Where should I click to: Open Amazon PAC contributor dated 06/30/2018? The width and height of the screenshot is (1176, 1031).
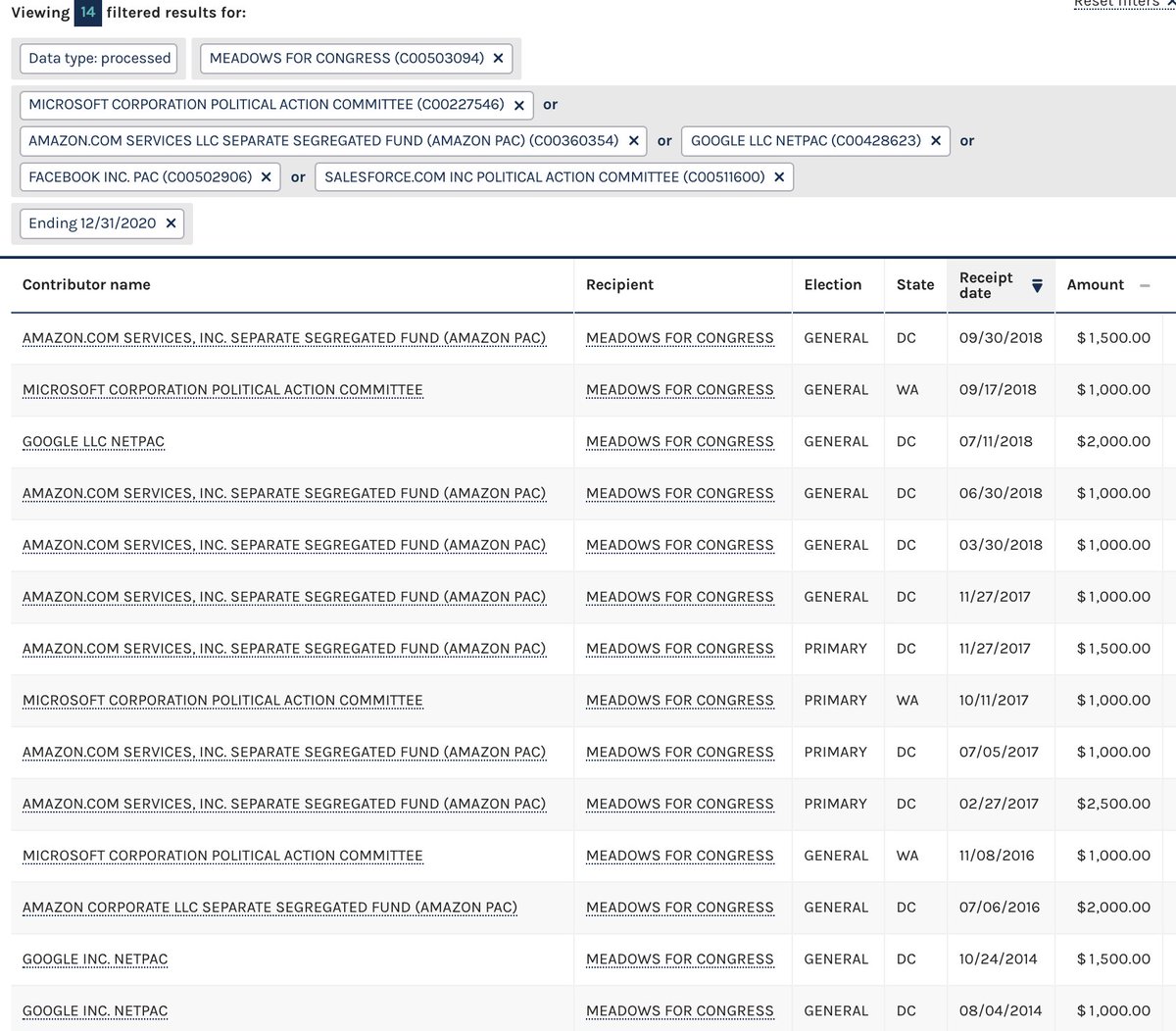tap(284, 494)
